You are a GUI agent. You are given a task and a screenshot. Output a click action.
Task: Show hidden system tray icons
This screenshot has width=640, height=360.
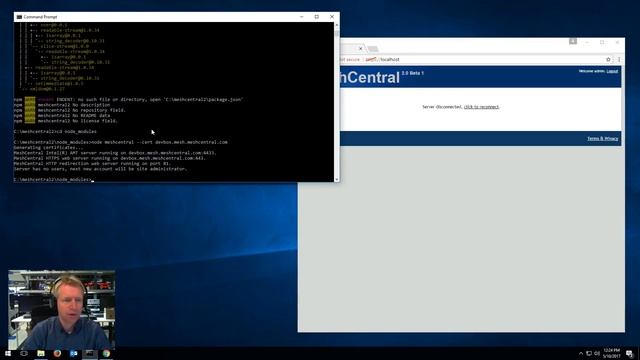pos(581,353)
